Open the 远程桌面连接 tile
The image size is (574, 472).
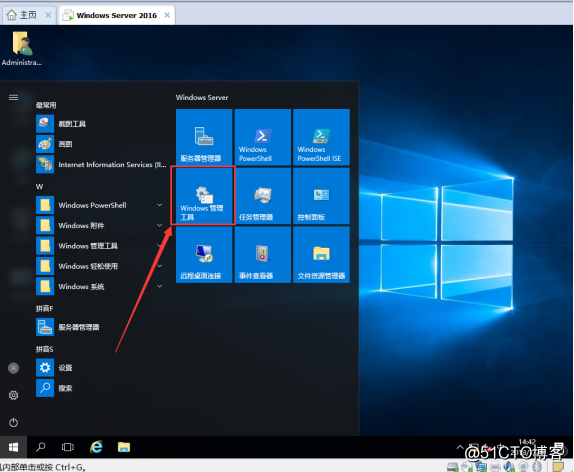coord(204,254)
